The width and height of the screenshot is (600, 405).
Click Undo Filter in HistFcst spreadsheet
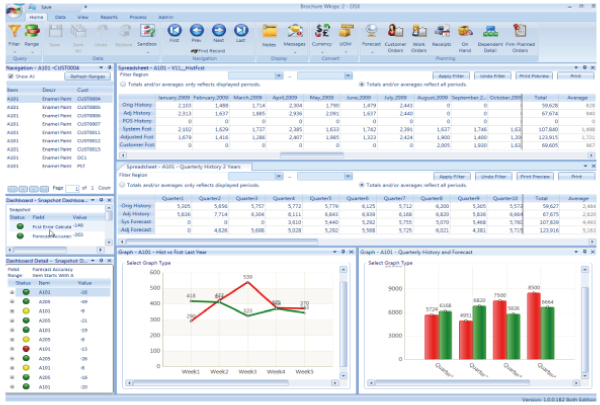pos(492,76)
